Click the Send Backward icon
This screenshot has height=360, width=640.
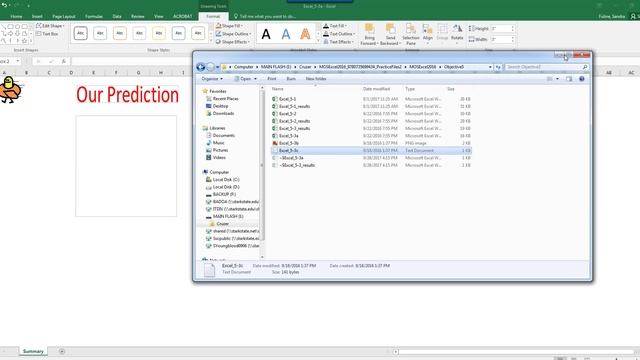391,29
